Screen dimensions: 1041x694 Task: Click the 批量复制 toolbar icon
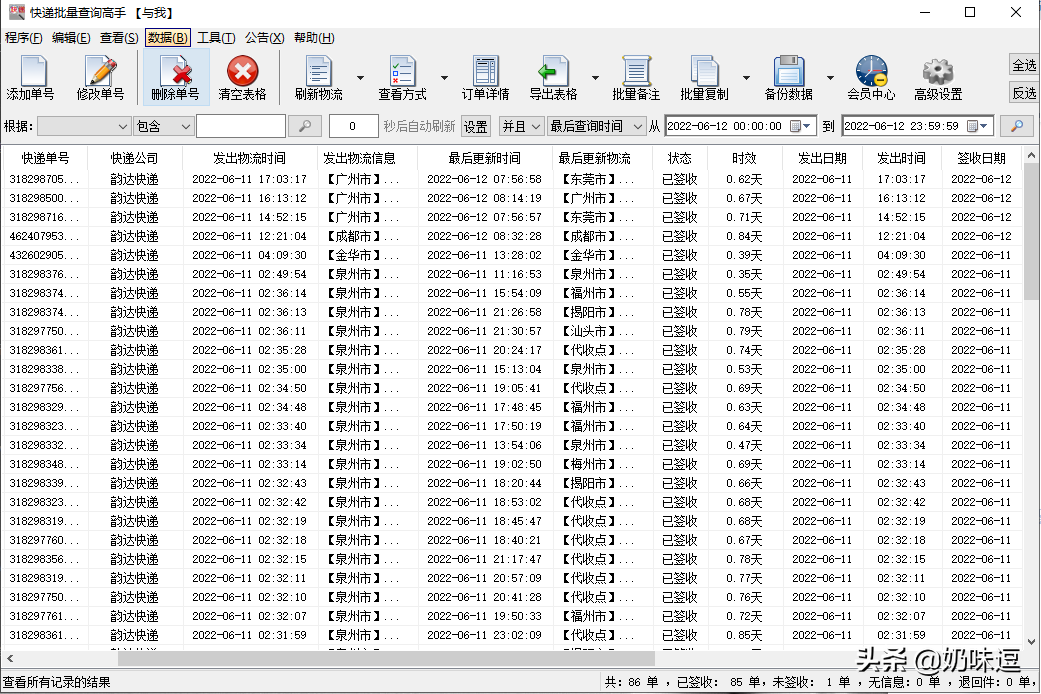click(704, 78)
